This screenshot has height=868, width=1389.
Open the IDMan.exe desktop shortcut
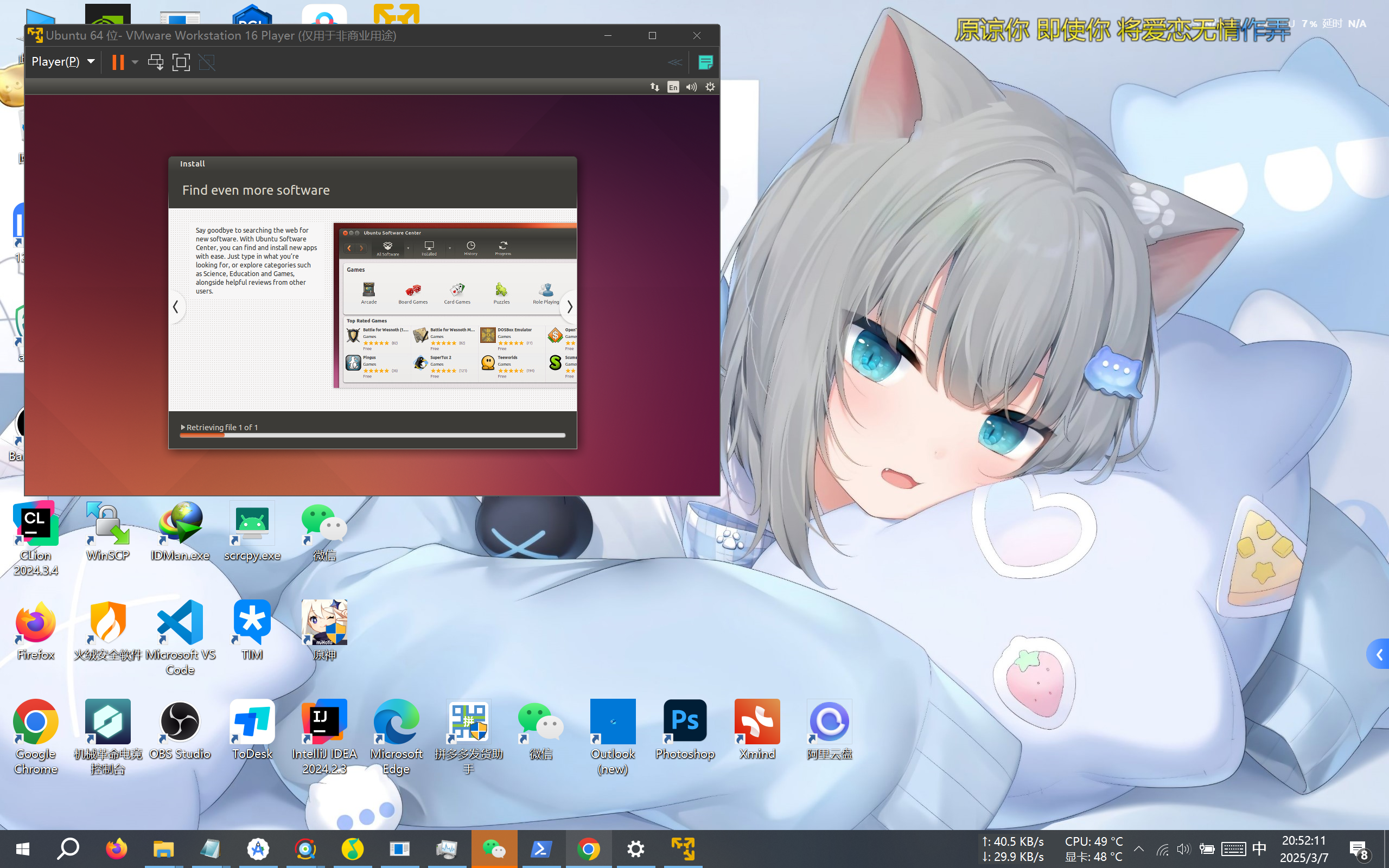pos(180,531)
